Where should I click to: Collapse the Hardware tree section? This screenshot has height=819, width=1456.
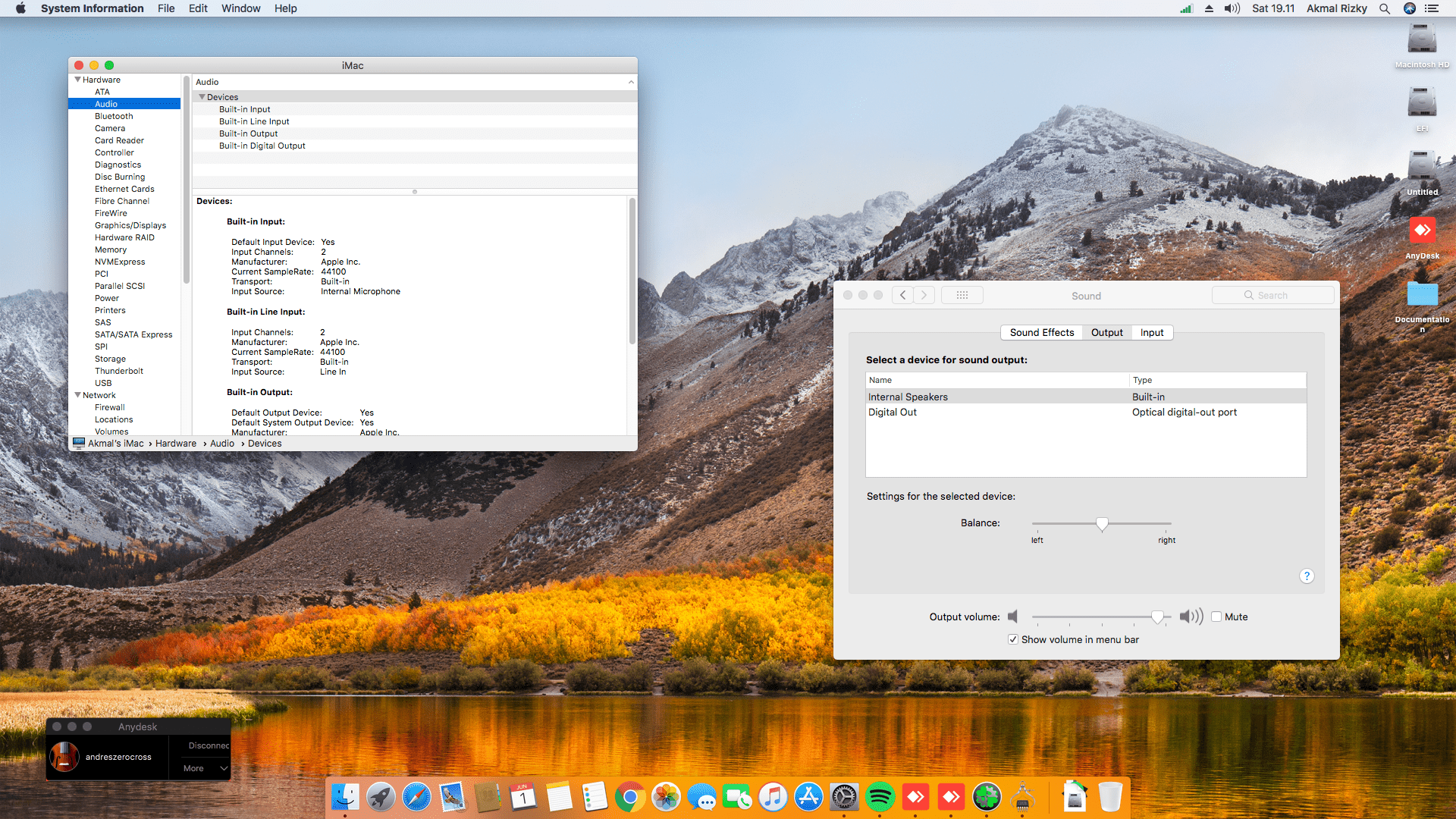(x=77, y=80)
